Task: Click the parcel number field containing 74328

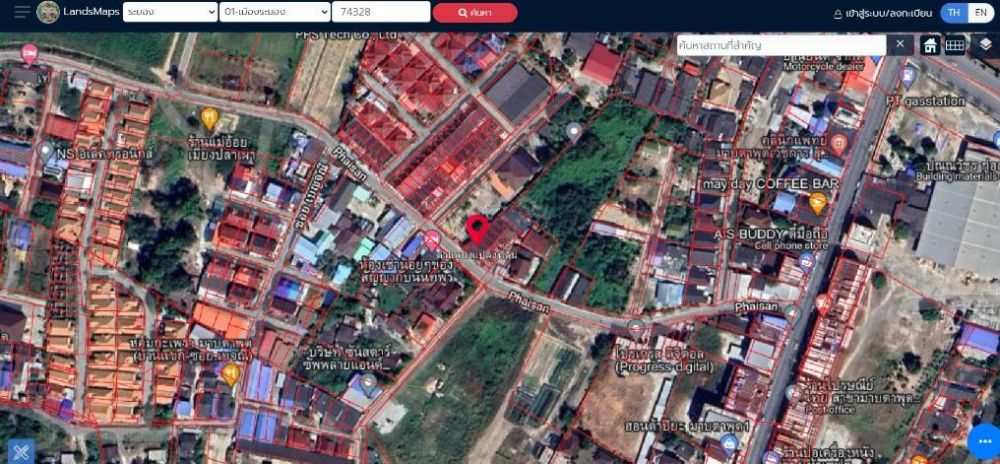Action: click(x=380, y=12)
